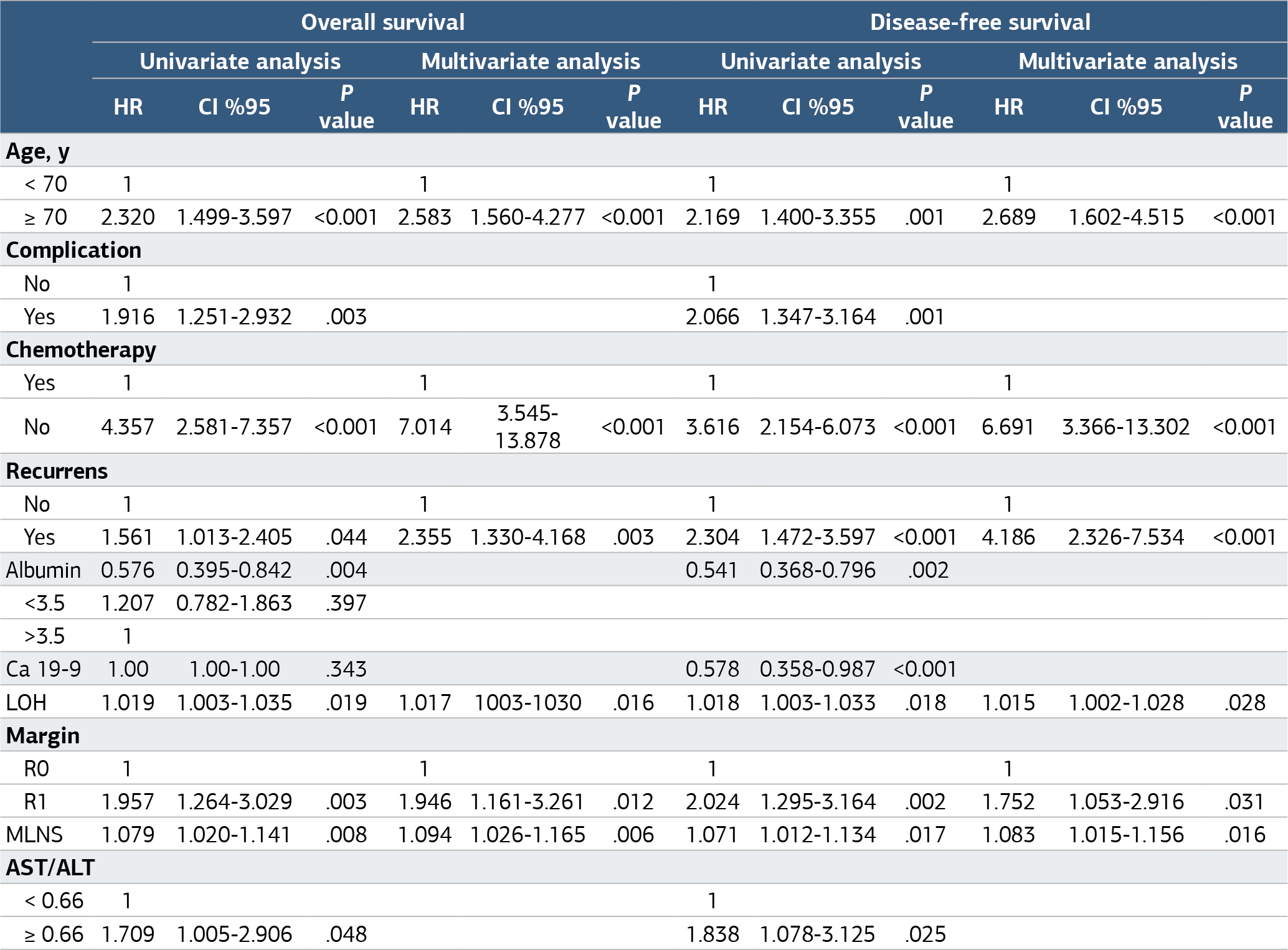The height and width of the screenshot is (950, 1288).
Task: Click the interval 3.366-13.302
Action: tap(1126, 427)
